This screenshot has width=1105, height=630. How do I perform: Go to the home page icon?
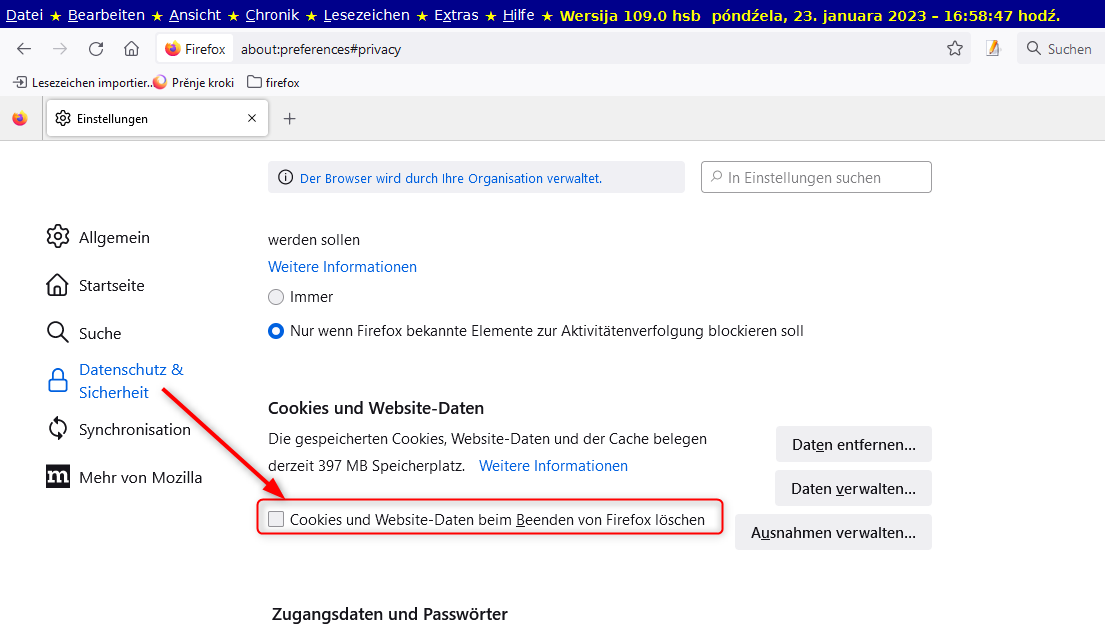click(131, 49)
